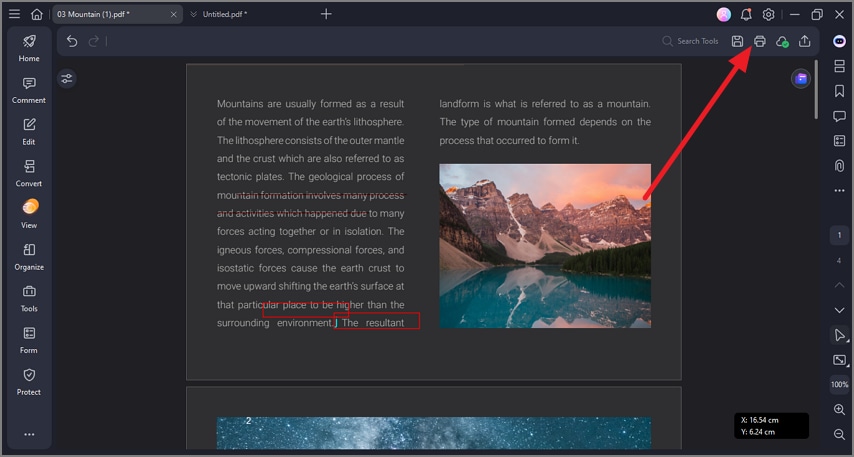Open the bookmarks panel
The height and width of the screenshot is (457, 854).
pyautogui.click(x=839, y=91)
